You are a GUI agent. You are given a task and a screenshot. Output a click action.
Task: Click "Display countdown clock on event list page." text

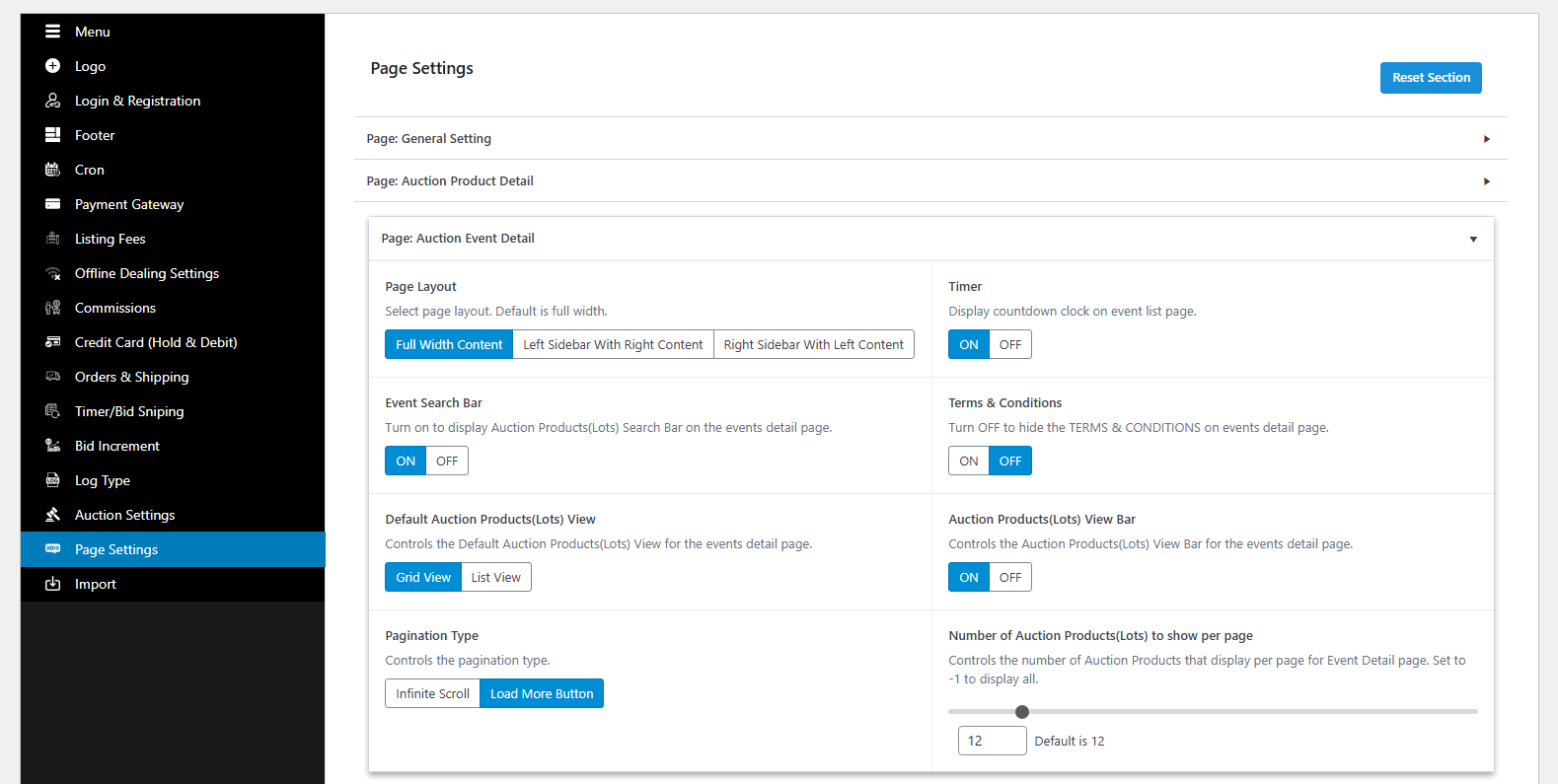coord(1073,312)
